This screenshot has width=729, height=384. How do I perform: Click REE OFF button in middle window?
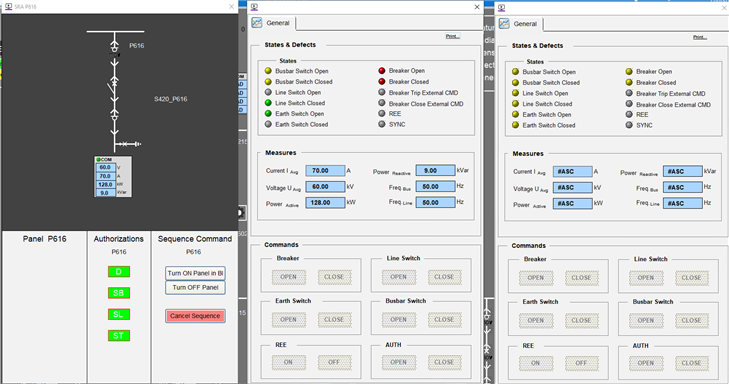(x=334, y=362)
